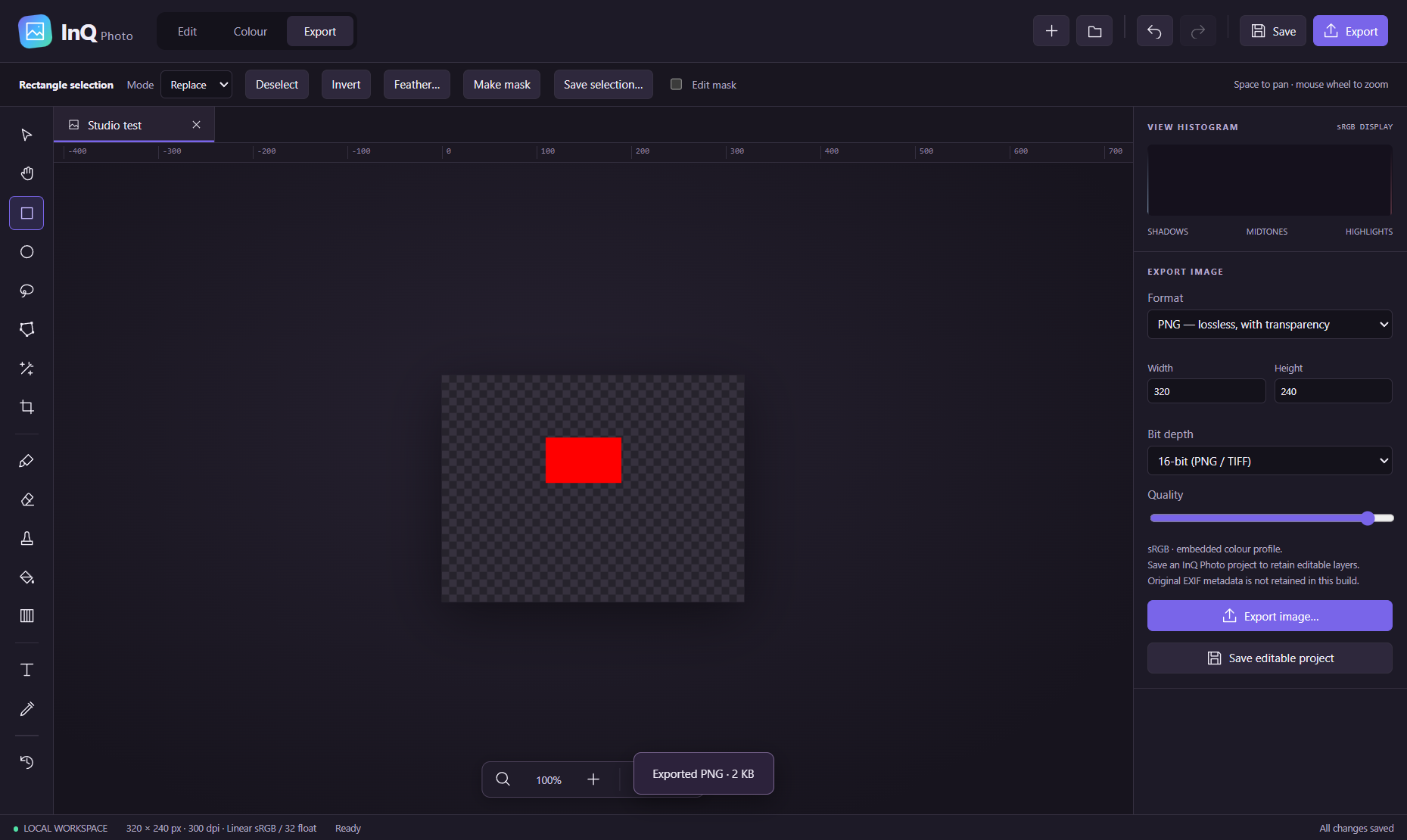Select the Paint brush tool
This screenshot has width=1407, height=840.
26,461
